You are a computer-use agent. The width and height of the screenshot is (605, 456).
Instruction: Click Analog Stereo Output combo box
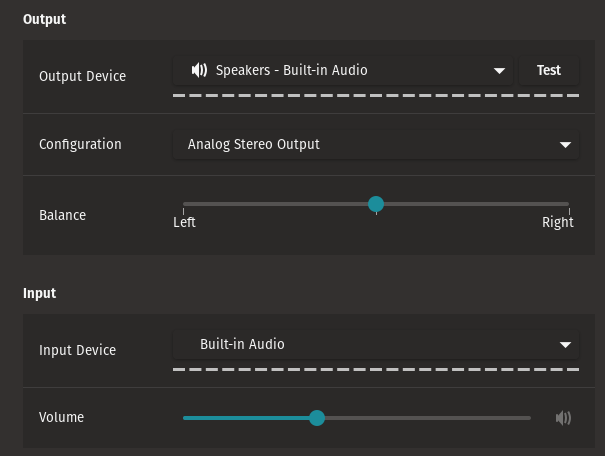pyautogui.click(x=376, y=145)
